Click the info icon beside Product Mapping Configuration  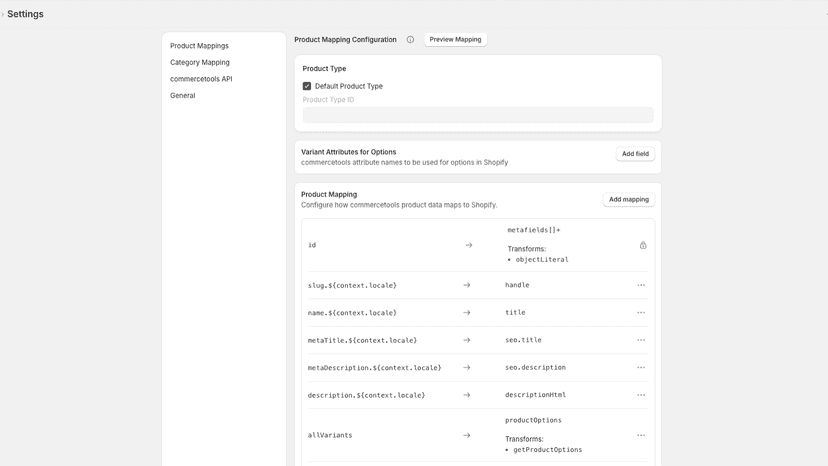coord(410,40)
